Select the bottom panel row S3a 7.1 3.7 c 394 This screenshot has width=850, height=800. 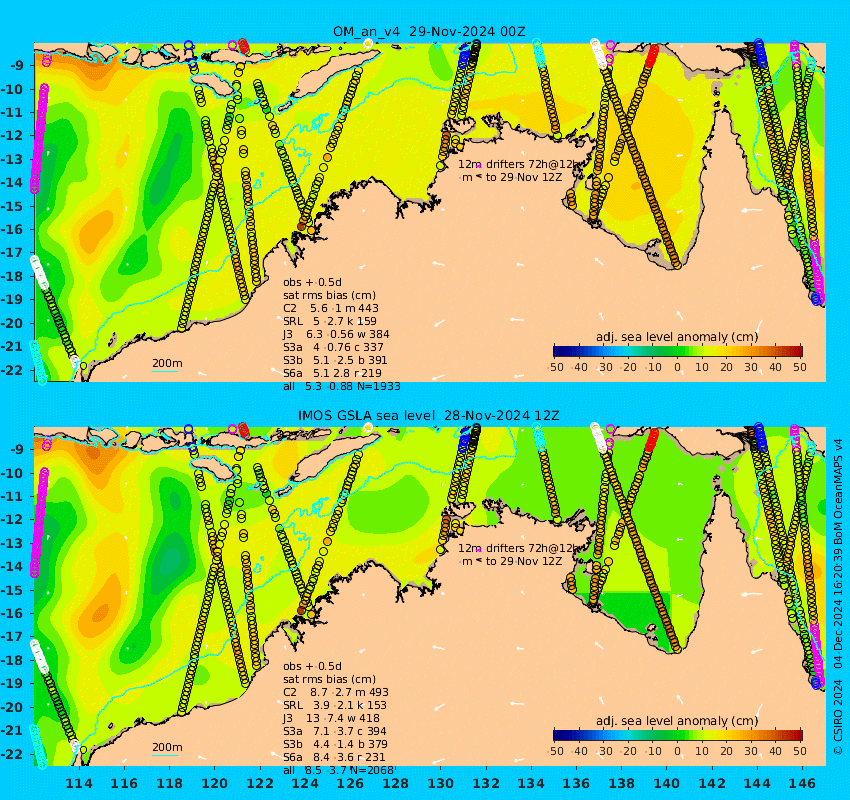click(x=334, y=731)
